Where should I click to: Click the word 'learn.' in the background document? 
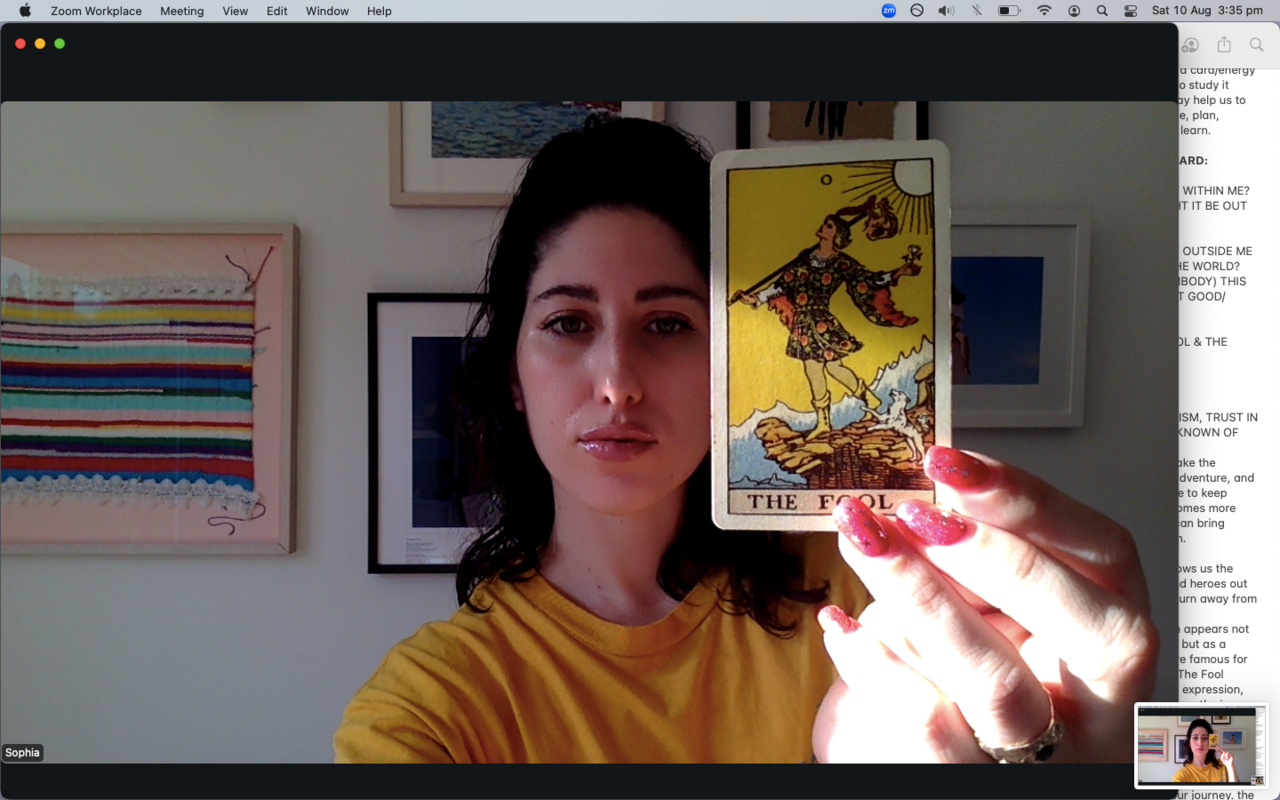[x=1195, y=130]
